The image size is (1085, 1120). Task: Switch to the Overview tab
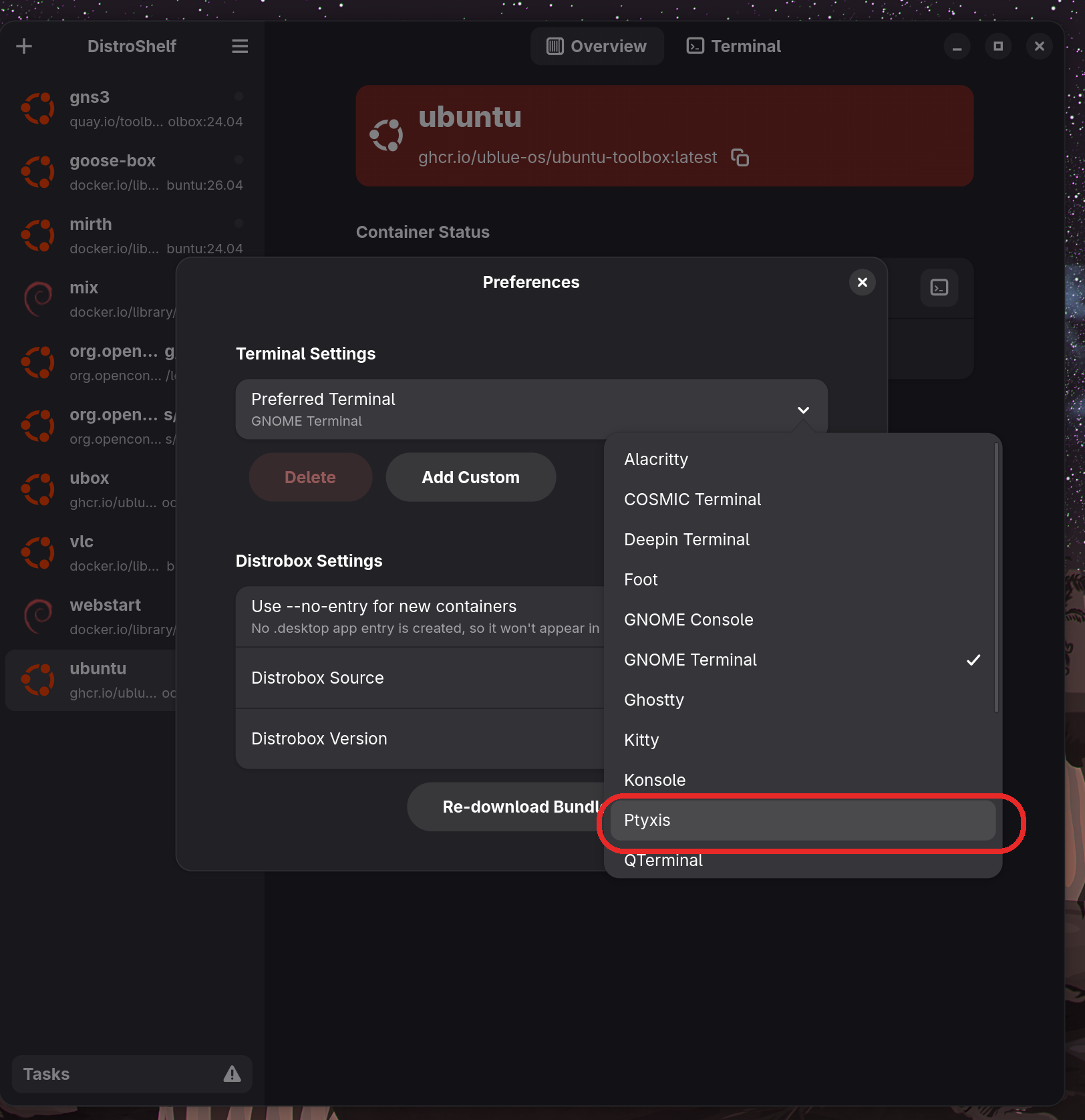[597, 46]
